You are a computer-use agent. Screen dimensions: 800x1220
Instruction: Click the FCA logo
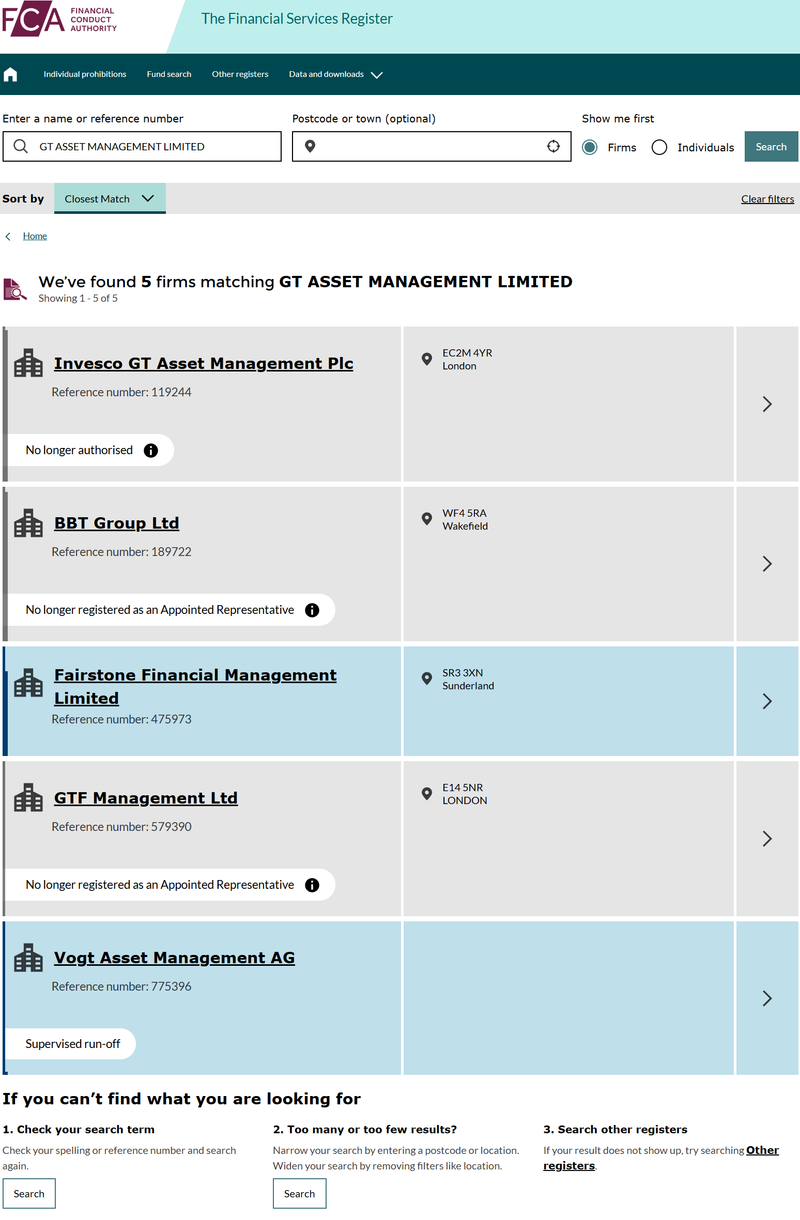point(60,20)
